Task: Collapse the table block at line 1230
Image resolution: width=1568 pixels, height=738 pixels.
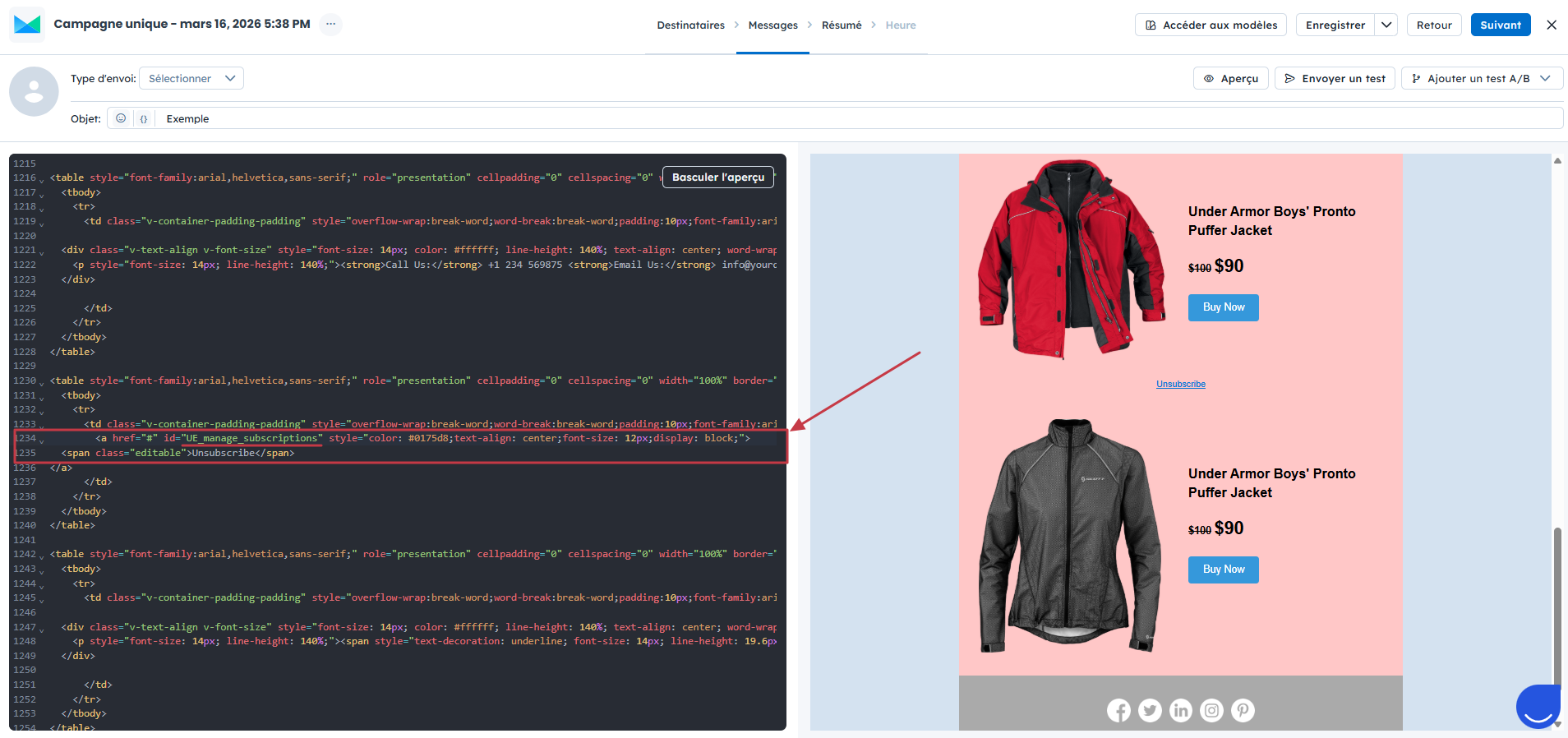Action: [x=42, y=382]
